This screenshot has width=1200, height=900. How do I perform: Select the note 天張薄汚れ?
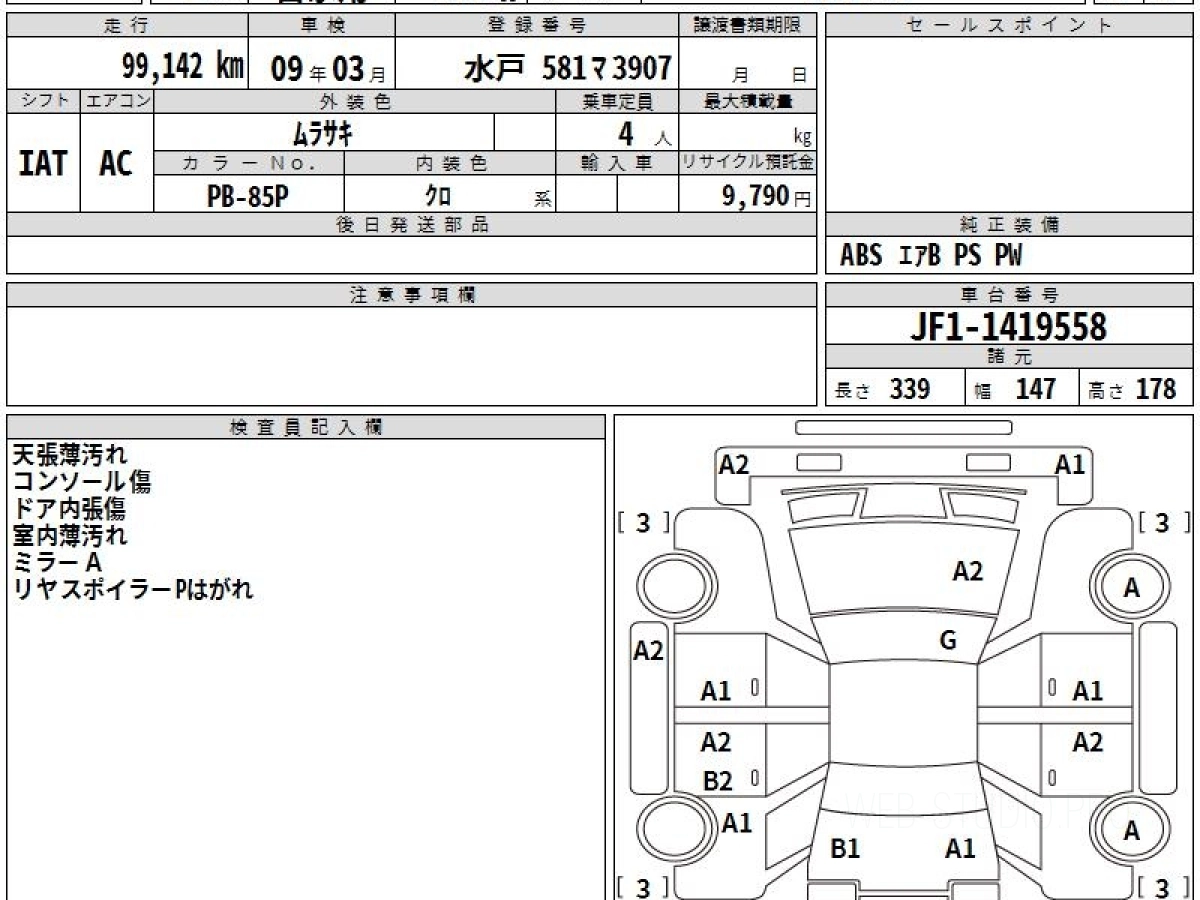70,455
